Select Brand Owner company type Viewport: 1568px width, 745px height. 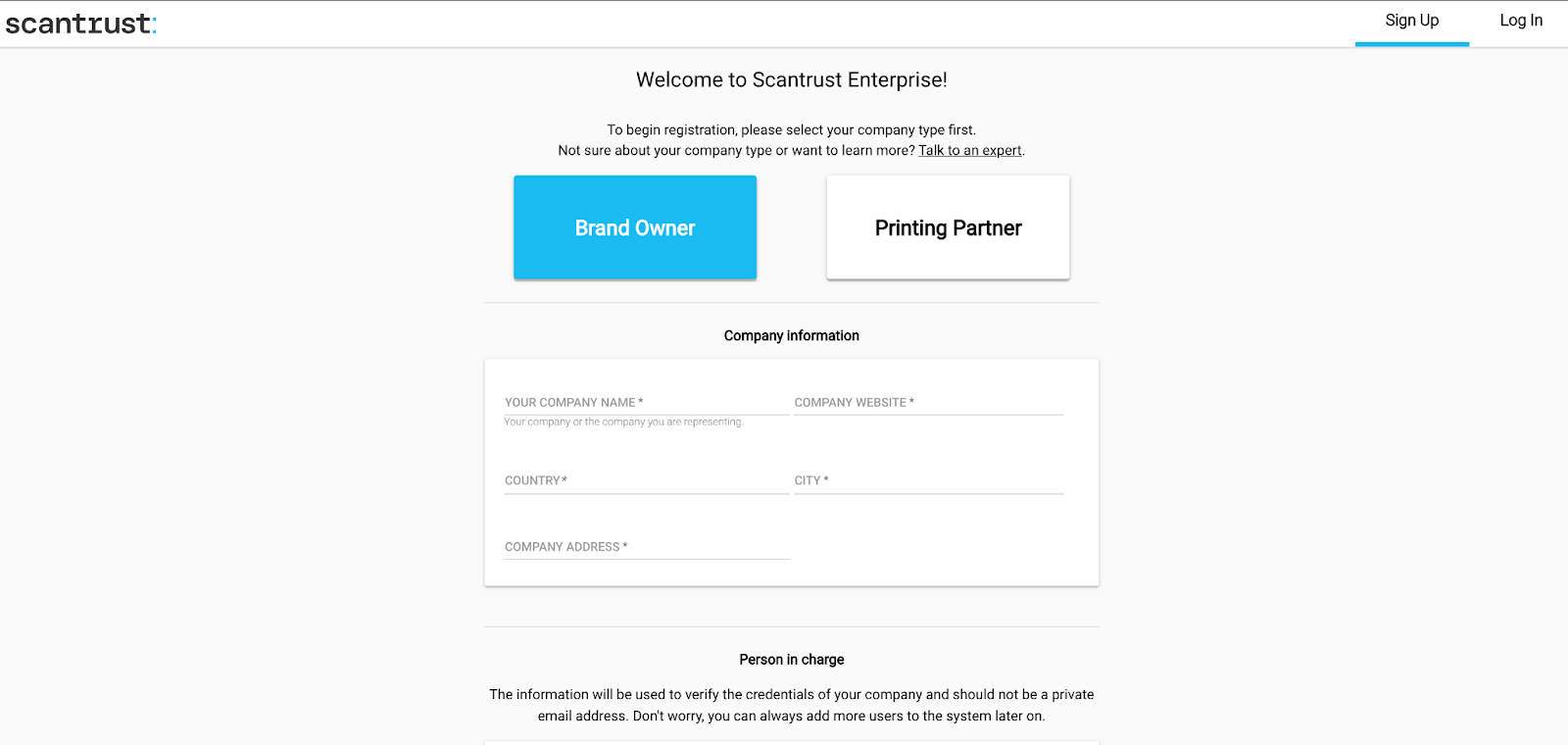point(635,227)
